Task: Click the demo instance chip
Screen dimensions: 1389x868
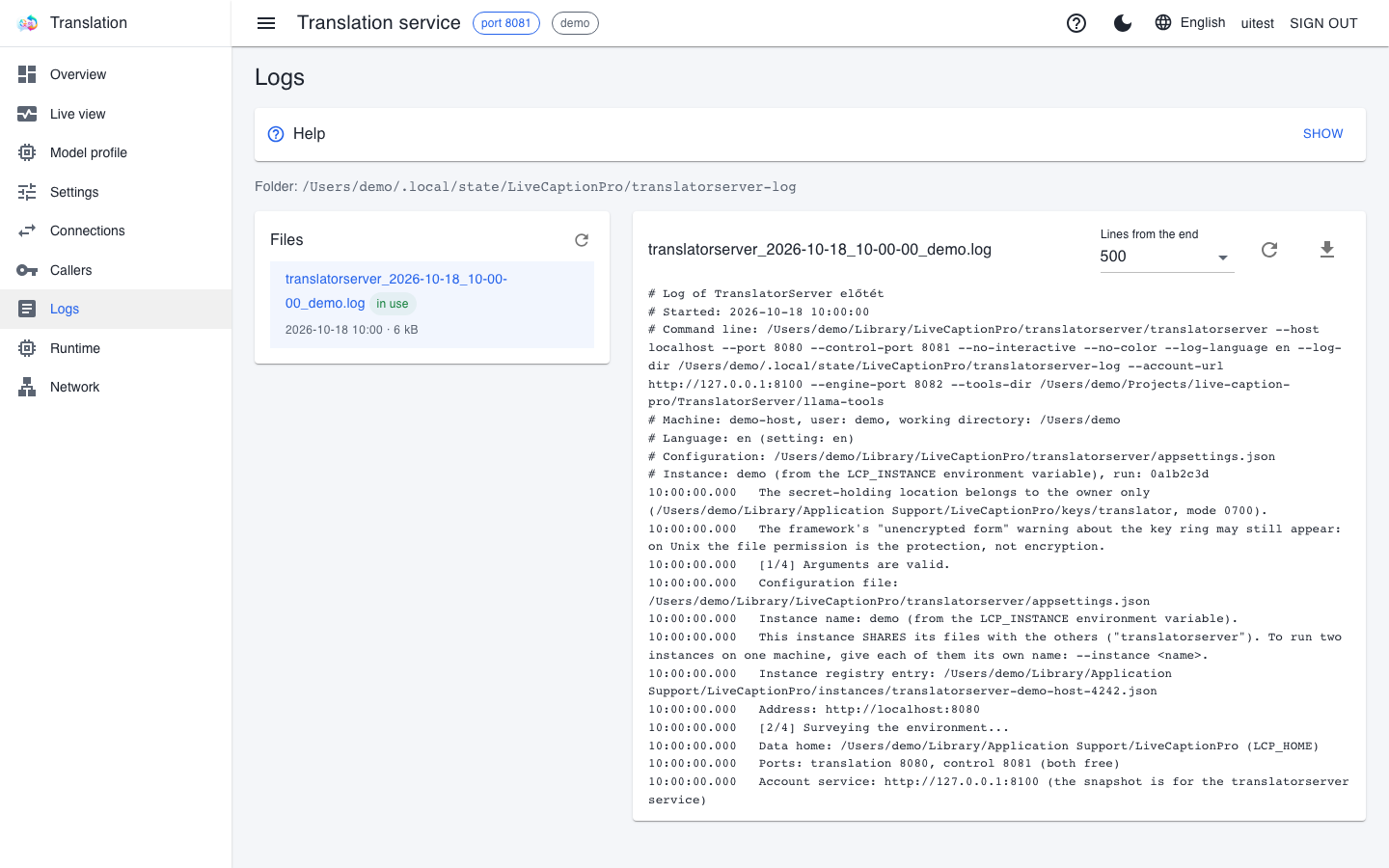Action: pos(575,23)
